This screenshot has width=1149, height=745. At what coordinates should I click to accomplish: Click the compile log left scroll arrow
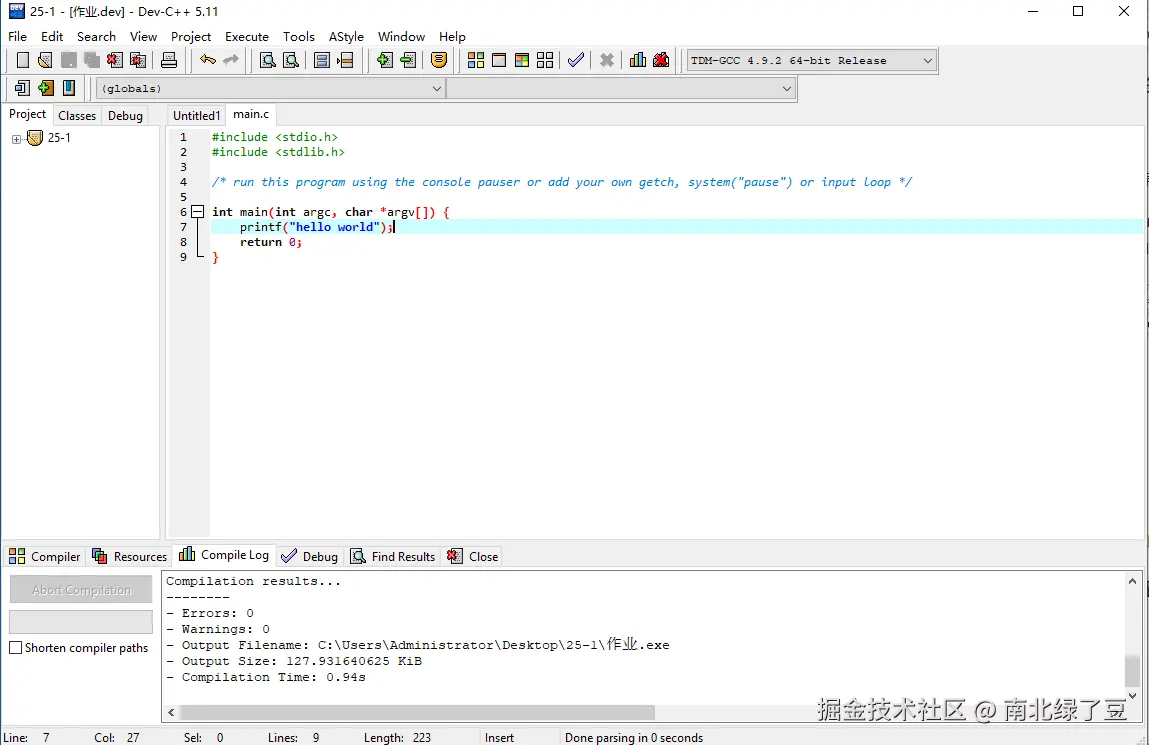171,712
